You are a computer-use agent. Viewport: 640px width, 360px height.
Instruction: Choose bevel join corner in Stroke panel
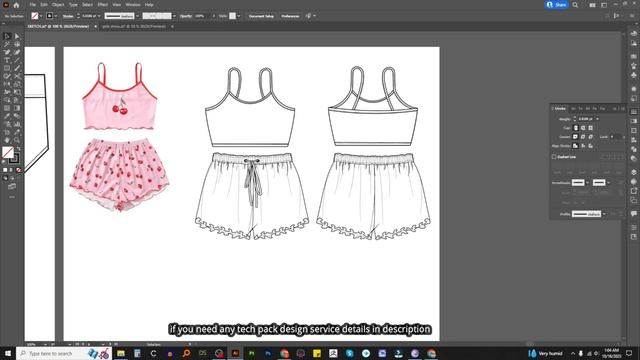pos(590,137)
